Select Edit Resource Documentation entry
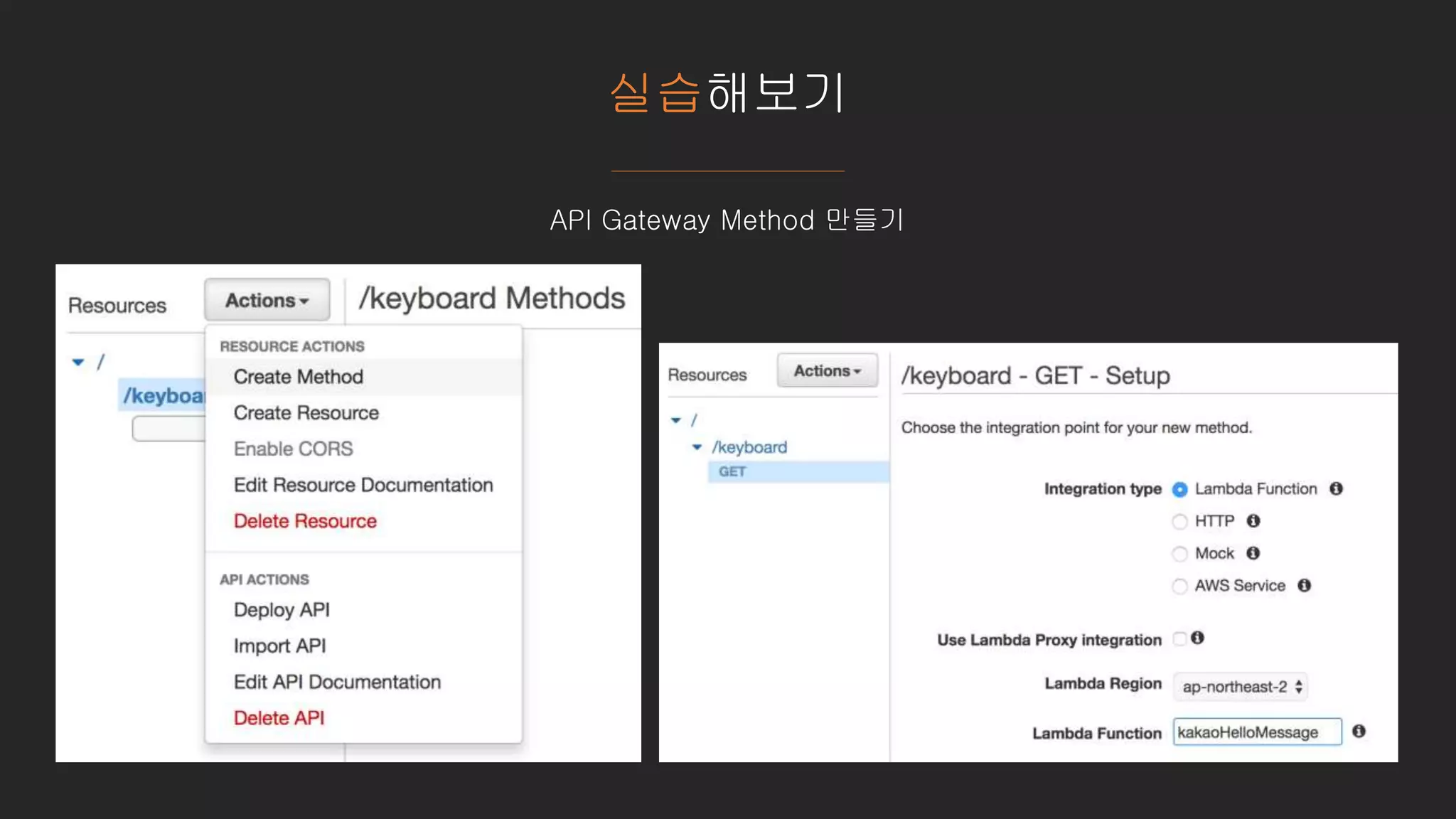 pyautogui.click(x=363, y=485)
